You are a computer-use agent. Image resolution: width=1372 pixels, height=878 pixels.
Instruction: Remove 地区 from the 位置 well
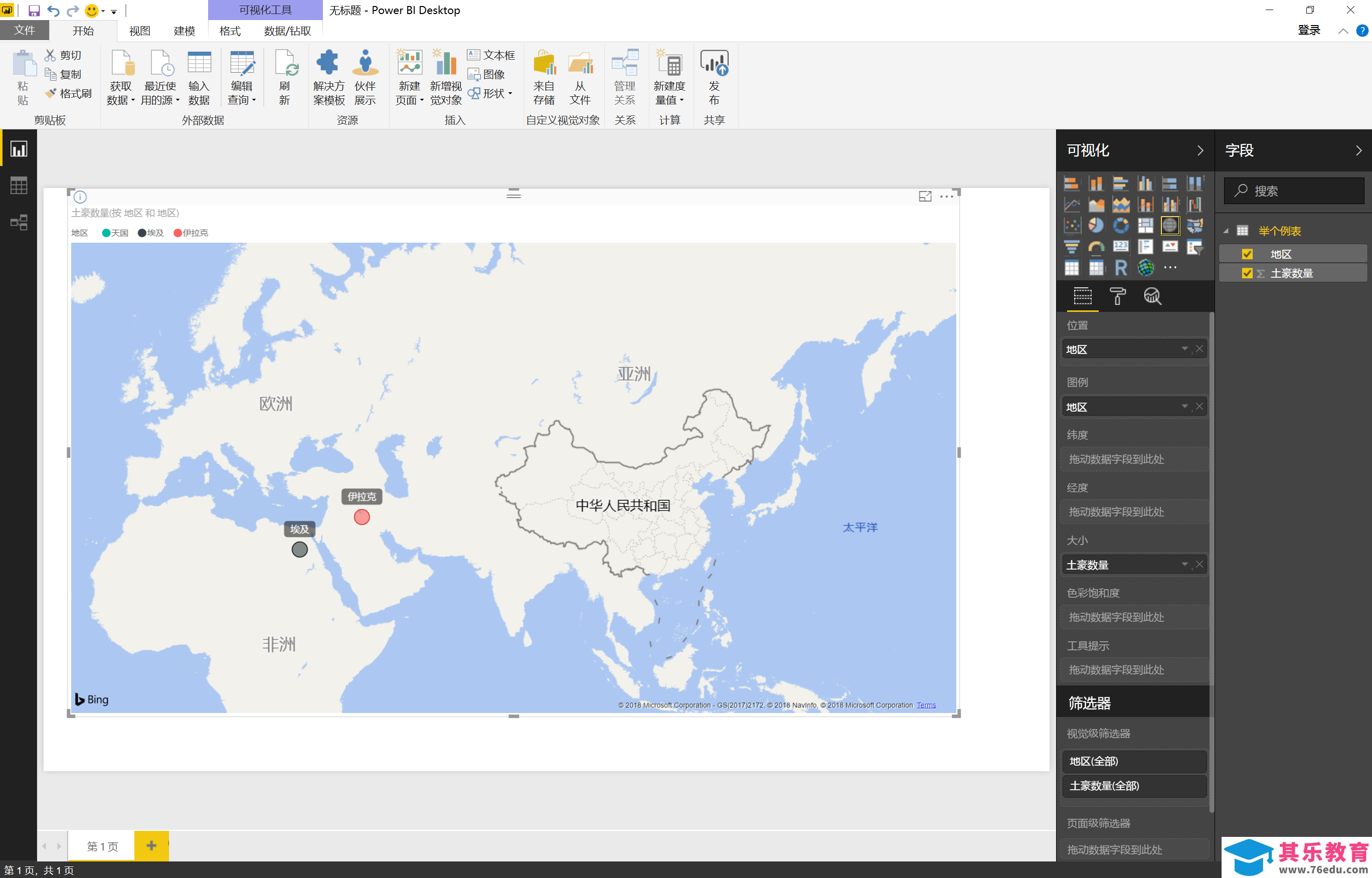tap(1199, 349)
